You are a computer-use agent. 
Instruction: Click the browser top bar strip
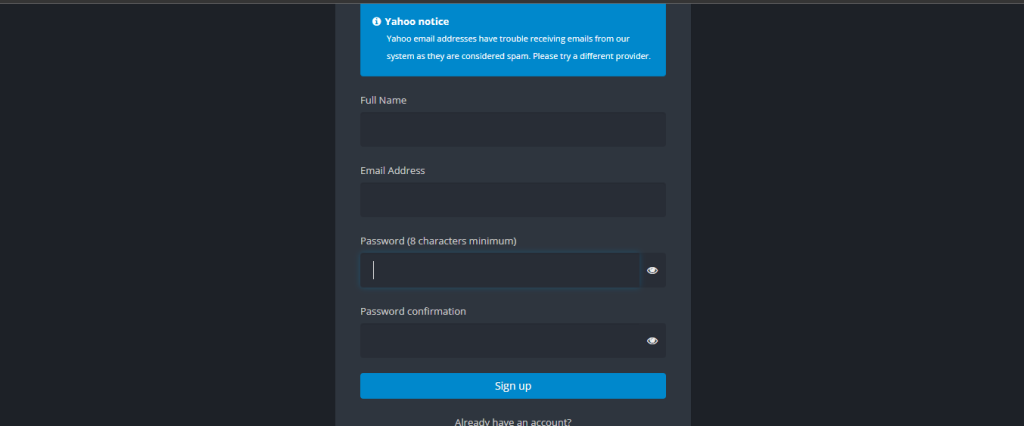(512, 1)
